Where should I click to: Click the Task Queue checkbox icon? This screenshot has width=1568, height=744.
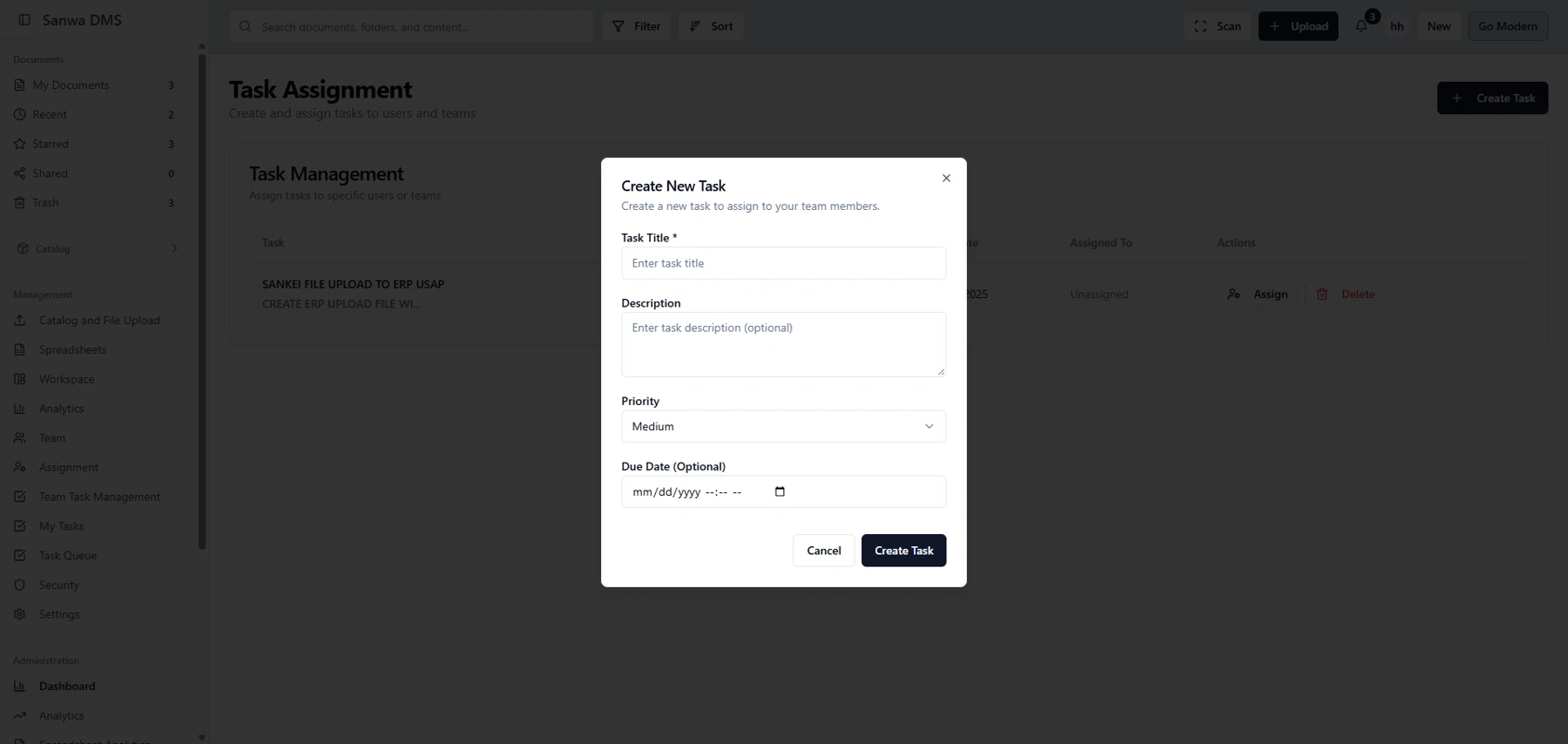coord(19,555)
